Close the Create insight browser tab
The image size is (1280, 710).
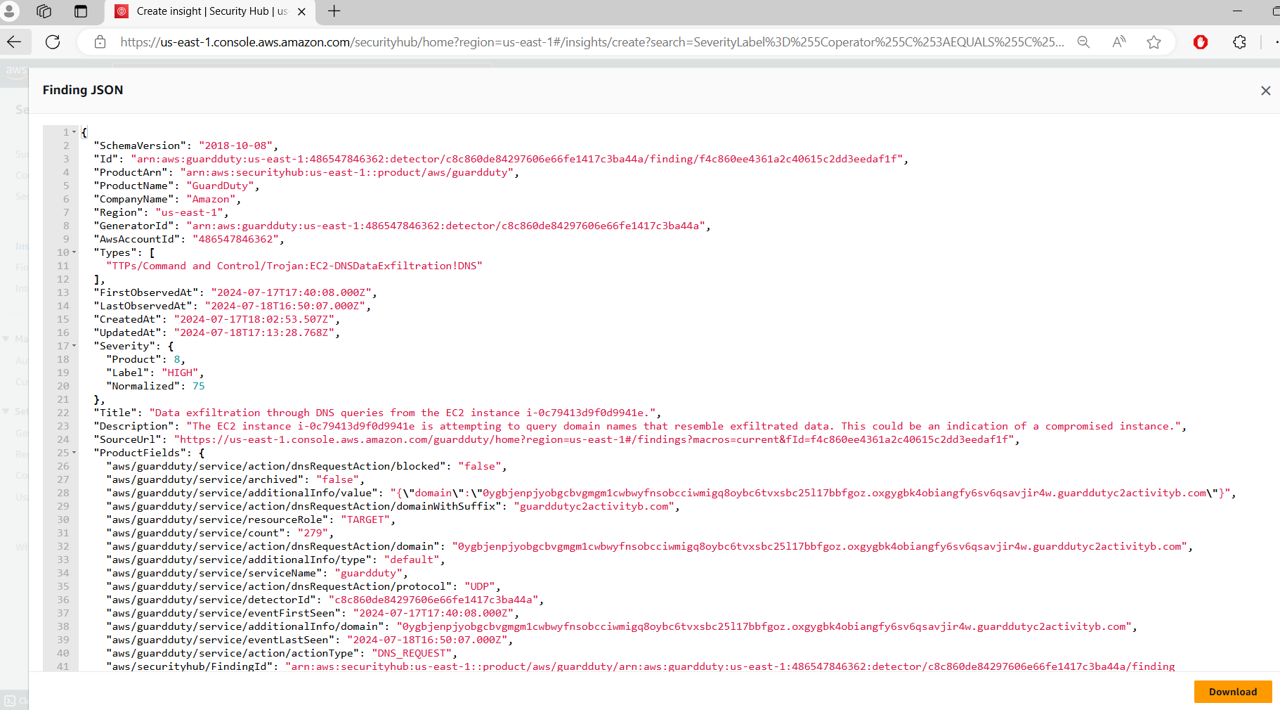[302, 12]
